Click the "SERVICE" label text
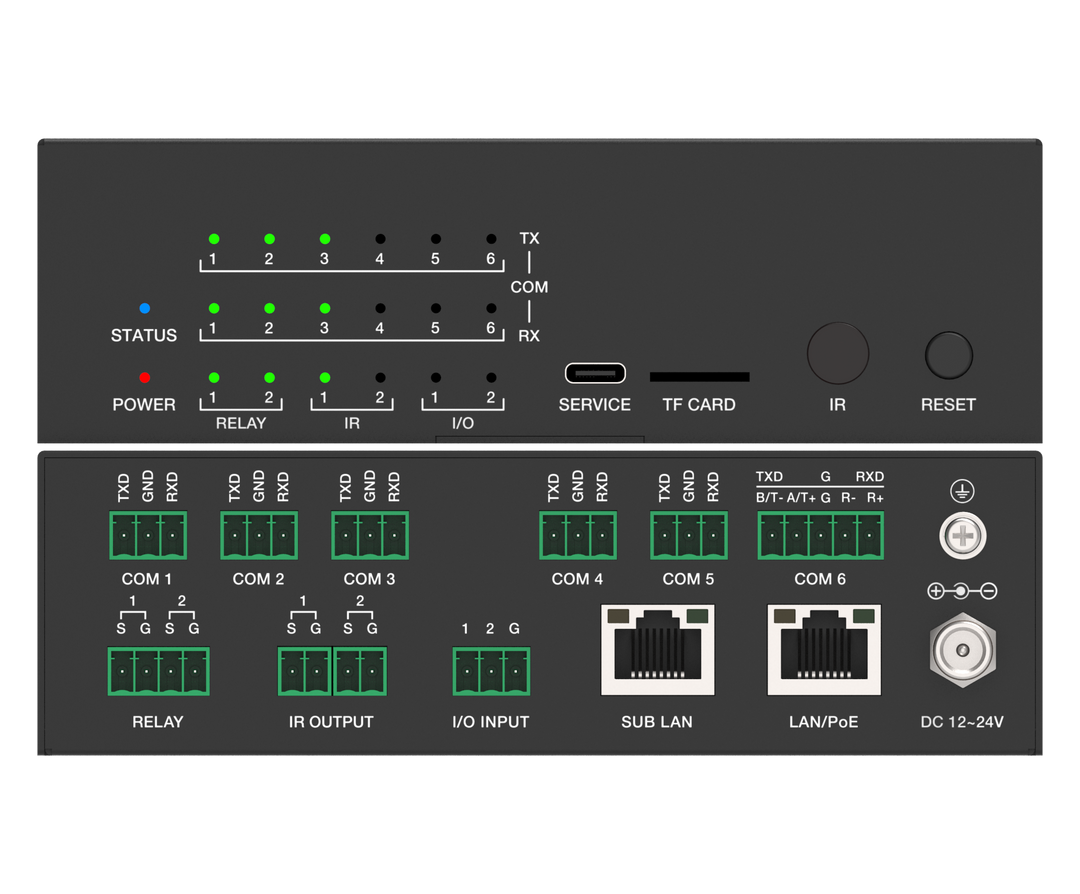 coord(595,404)
